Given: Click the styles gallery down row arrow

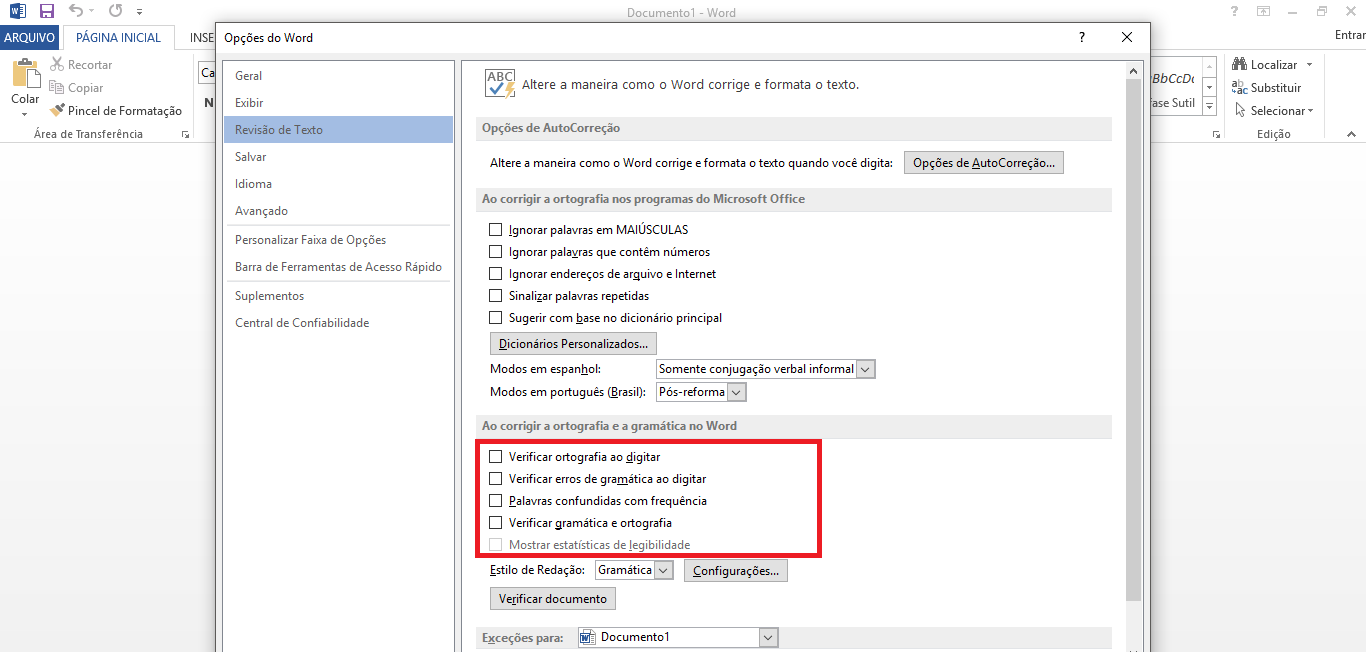Looking at the screenshot, I should (1209, 89).
